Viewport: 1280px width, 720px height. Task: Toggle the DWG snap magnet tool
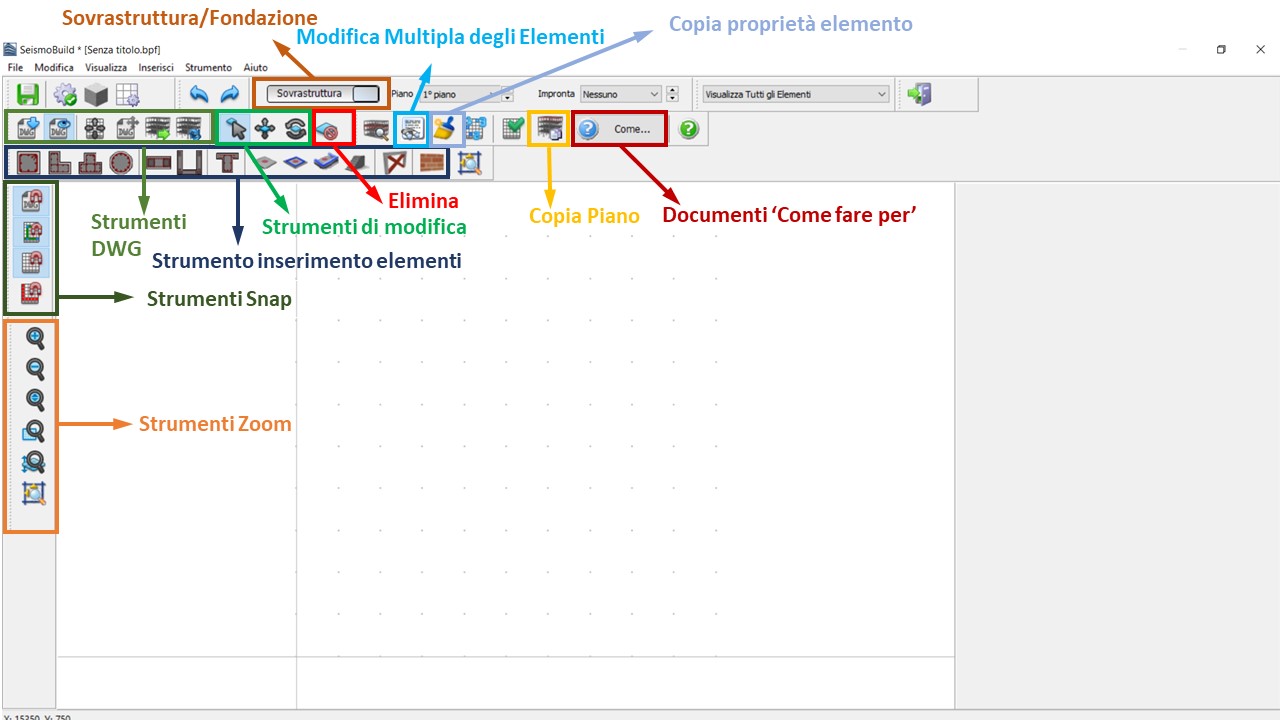pyautogui.click(x=31, y=201)
